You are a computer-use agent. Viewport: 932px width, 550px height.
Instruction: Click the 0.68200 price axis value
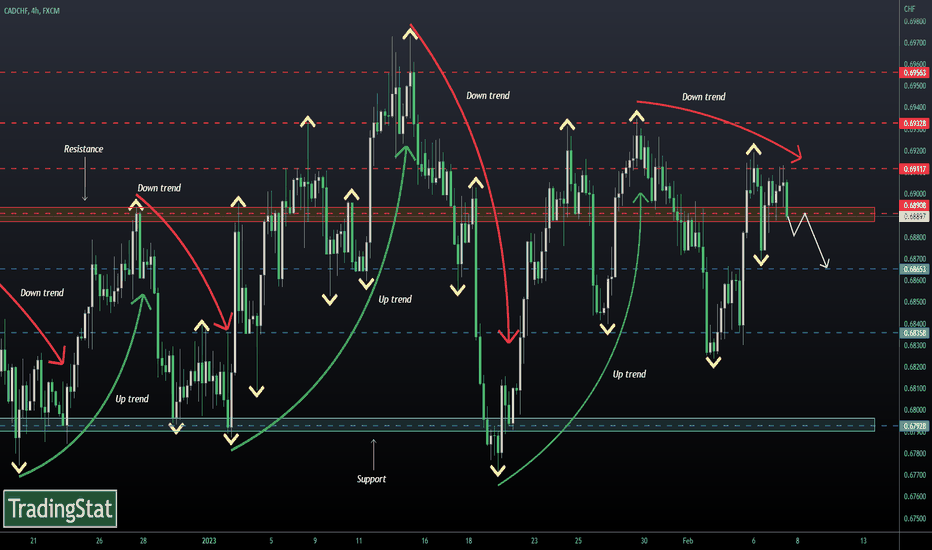click(x=915, y=367)
